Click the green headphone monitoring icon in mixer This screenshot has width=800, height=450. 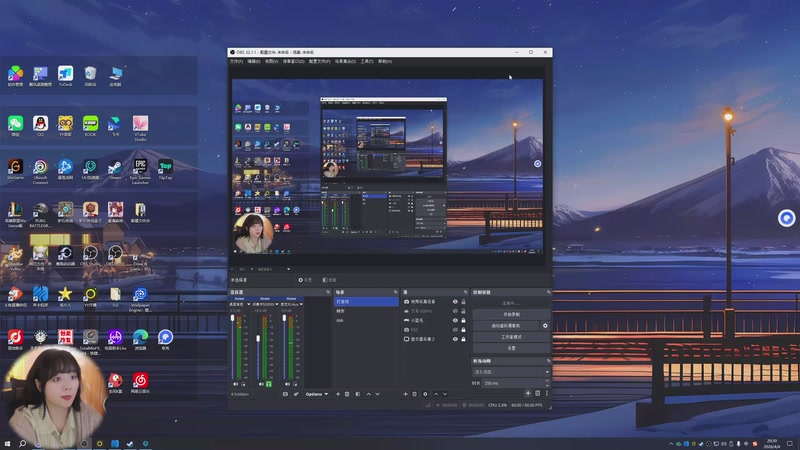coord(268,384)
